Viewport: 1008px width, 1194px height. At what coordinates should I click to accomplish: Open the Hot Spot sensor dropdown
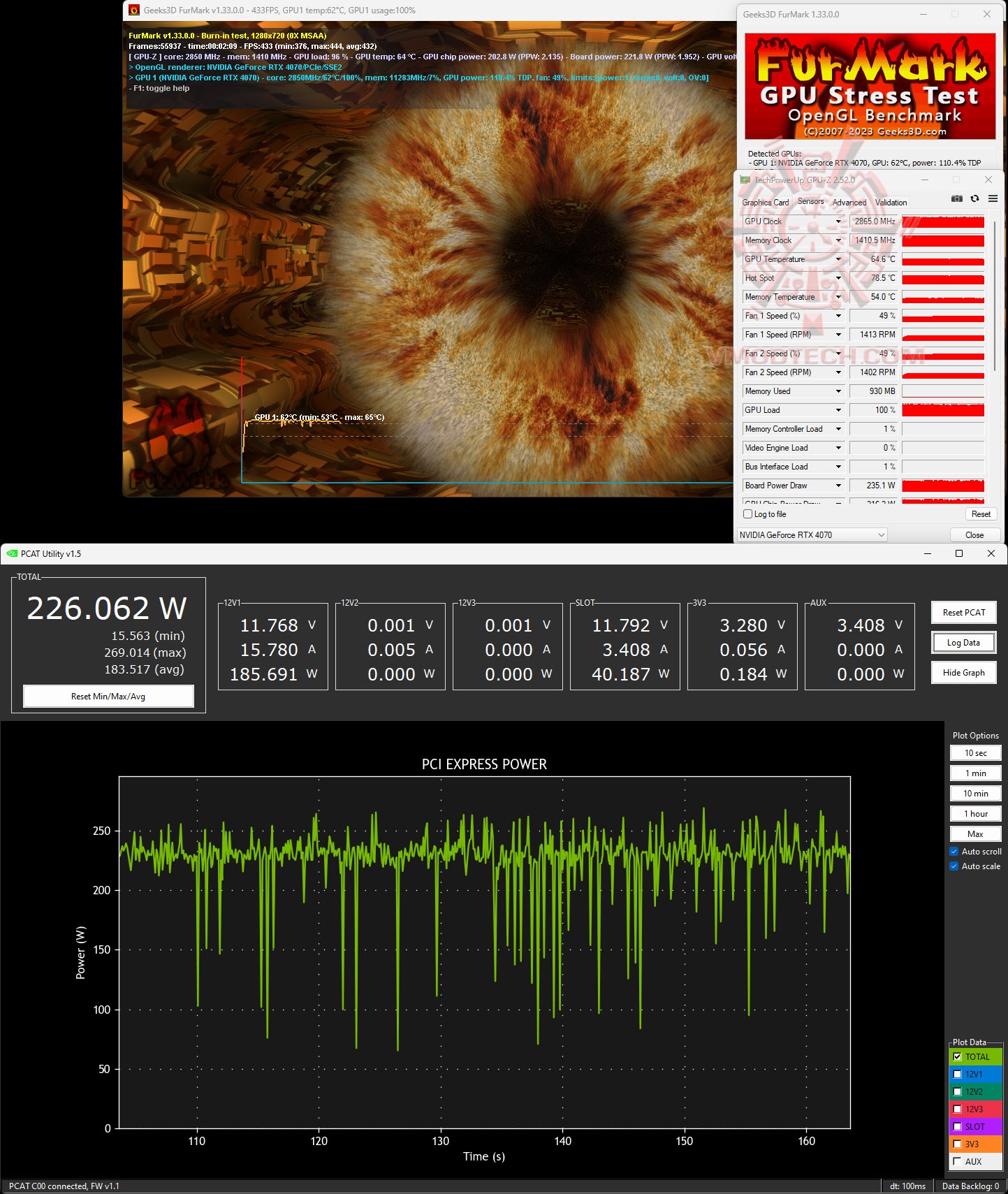click(x=838, y=278)
